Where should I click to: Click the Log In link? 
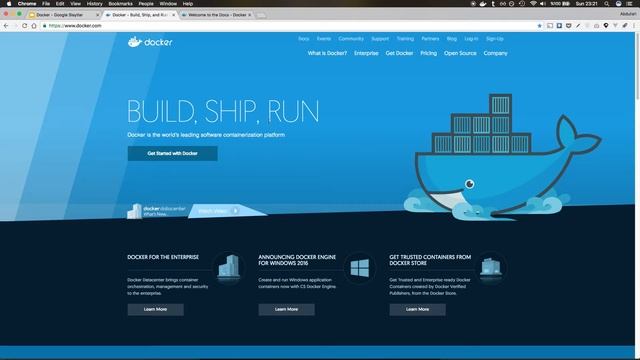pyautogui.click(x=471, y=39)
